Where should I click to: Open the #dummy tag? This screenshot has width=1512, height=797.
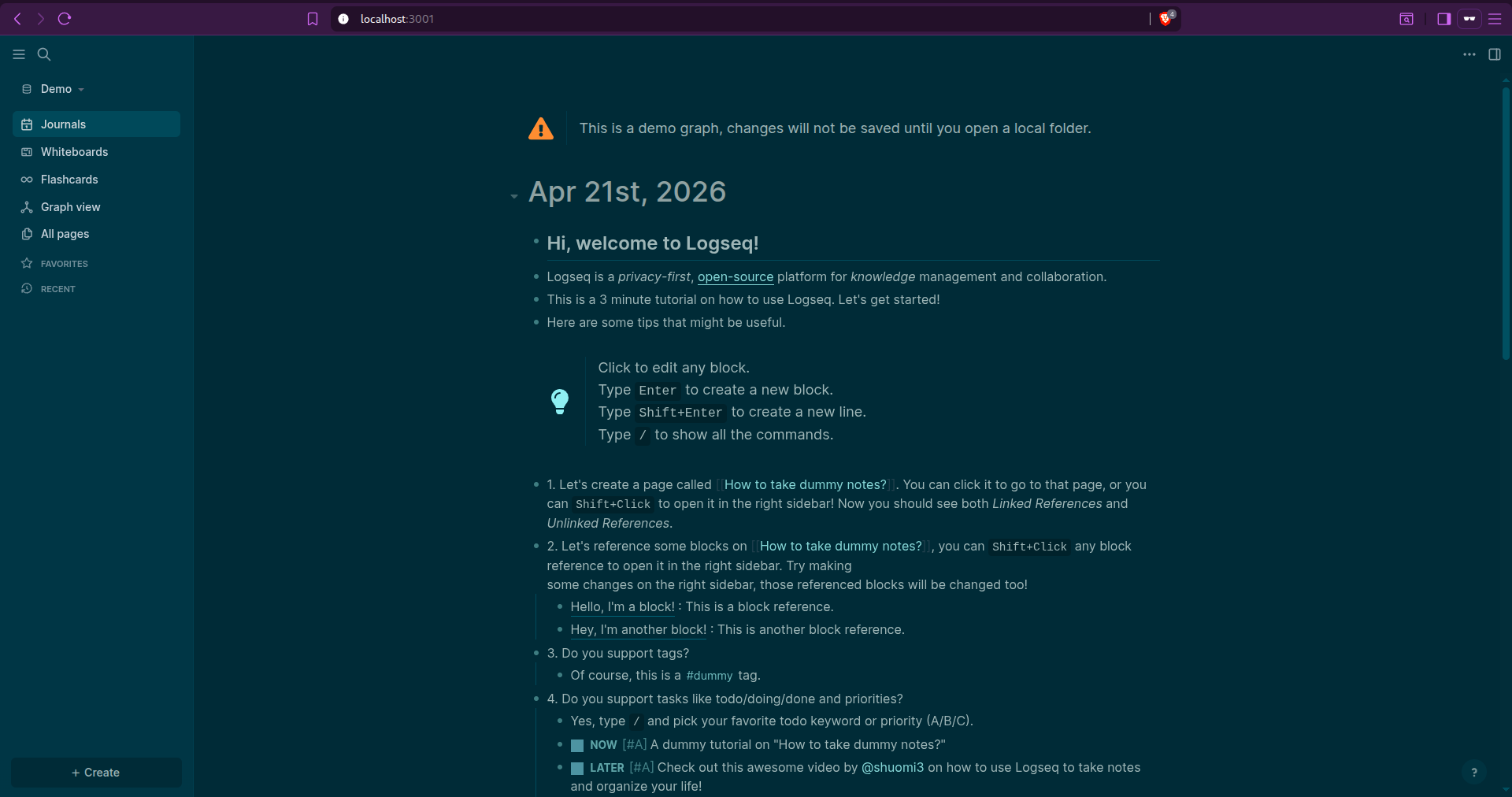click(710, 676)
